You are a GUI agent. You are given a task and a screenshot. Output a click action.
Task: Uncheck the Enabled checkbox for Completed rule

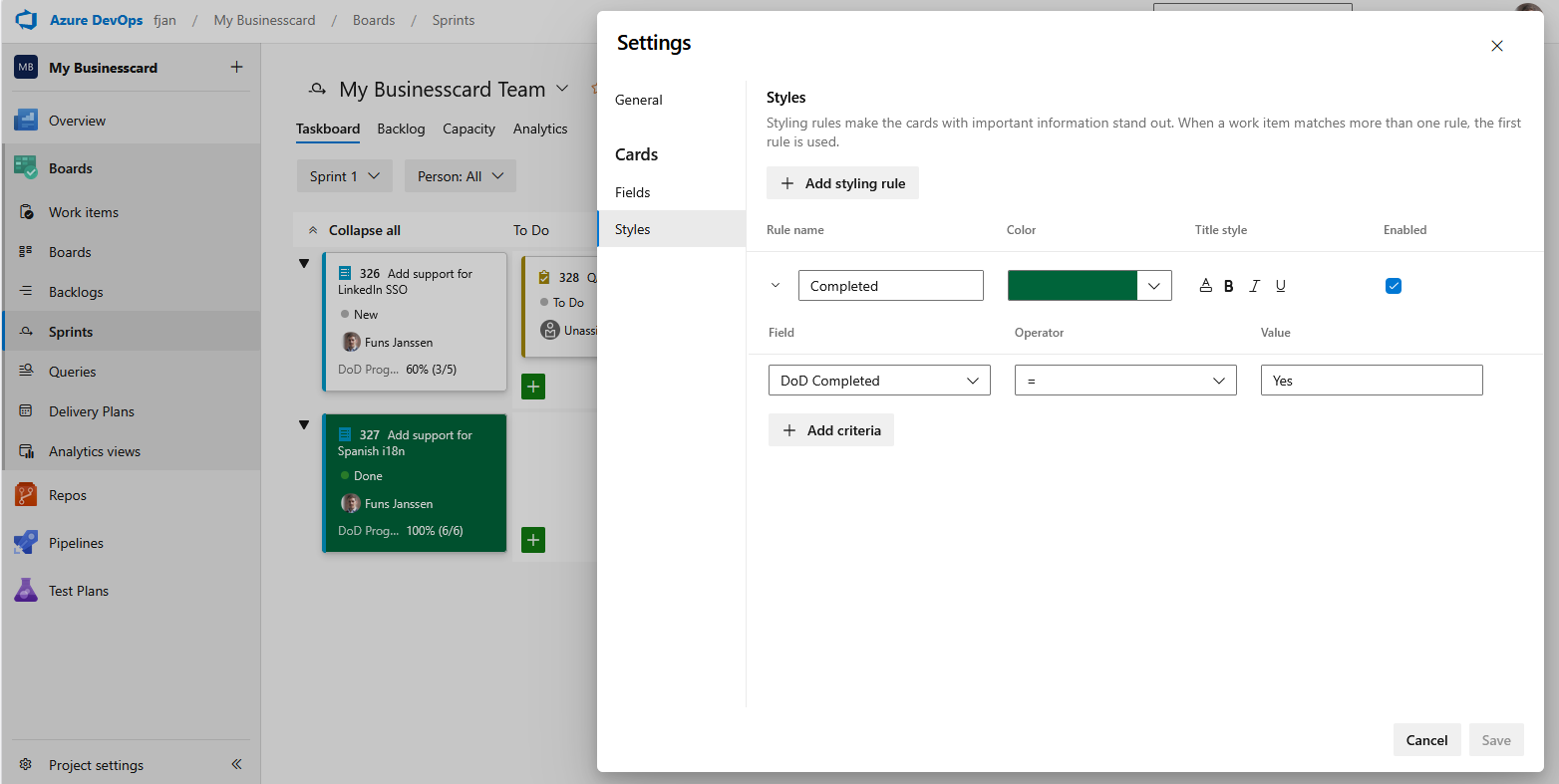tap(1394, 286)
